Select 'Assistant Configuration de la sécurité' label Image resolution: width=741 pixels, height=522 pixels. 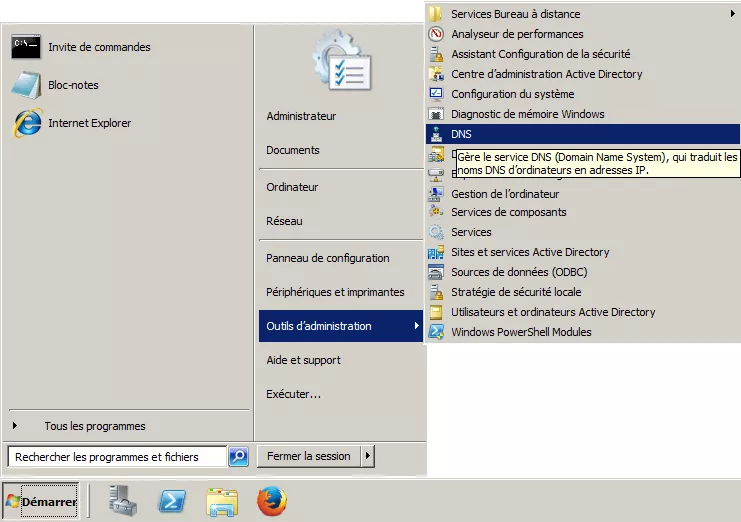(x=541, y=54)
